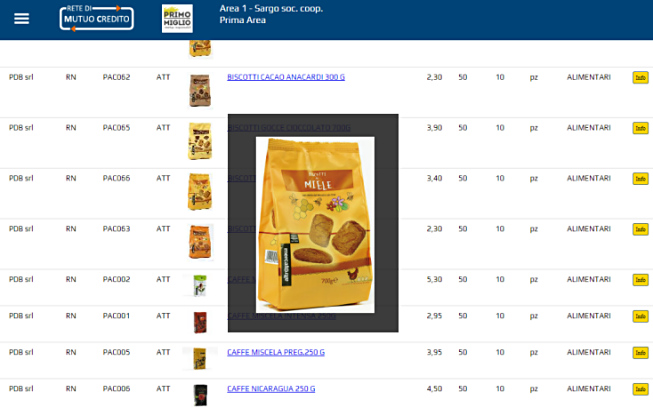Image resolution: width=653 pixels, height=408 pixels.
Task: Click the PAC065 biscuit bag thumbnail
Action: [200, 141]
